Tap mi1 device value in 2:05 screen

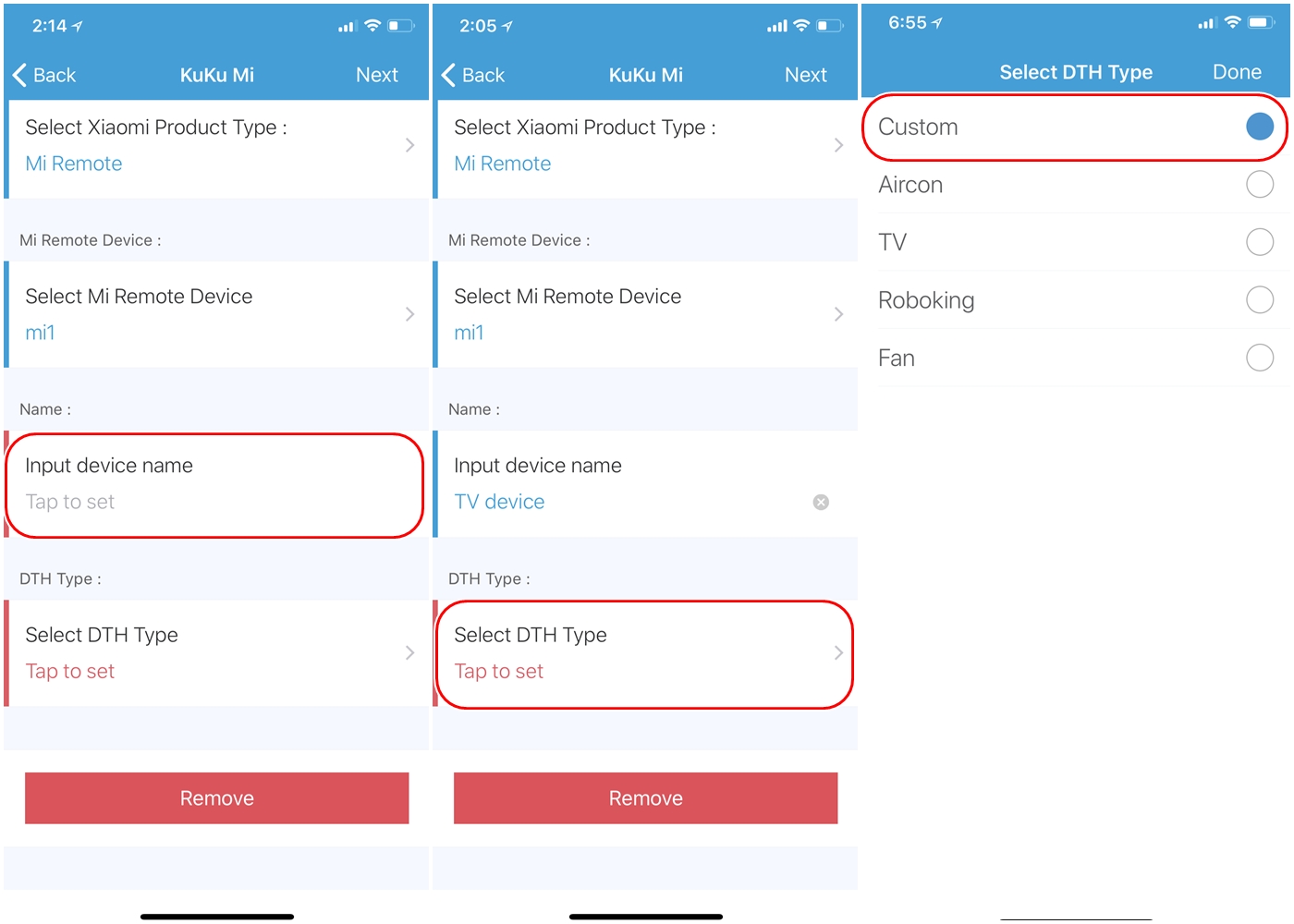[469, 333]
